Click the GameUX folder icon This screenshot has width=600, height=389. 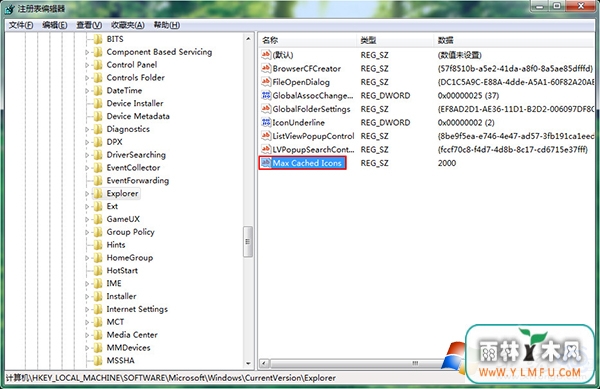point(98,219)
